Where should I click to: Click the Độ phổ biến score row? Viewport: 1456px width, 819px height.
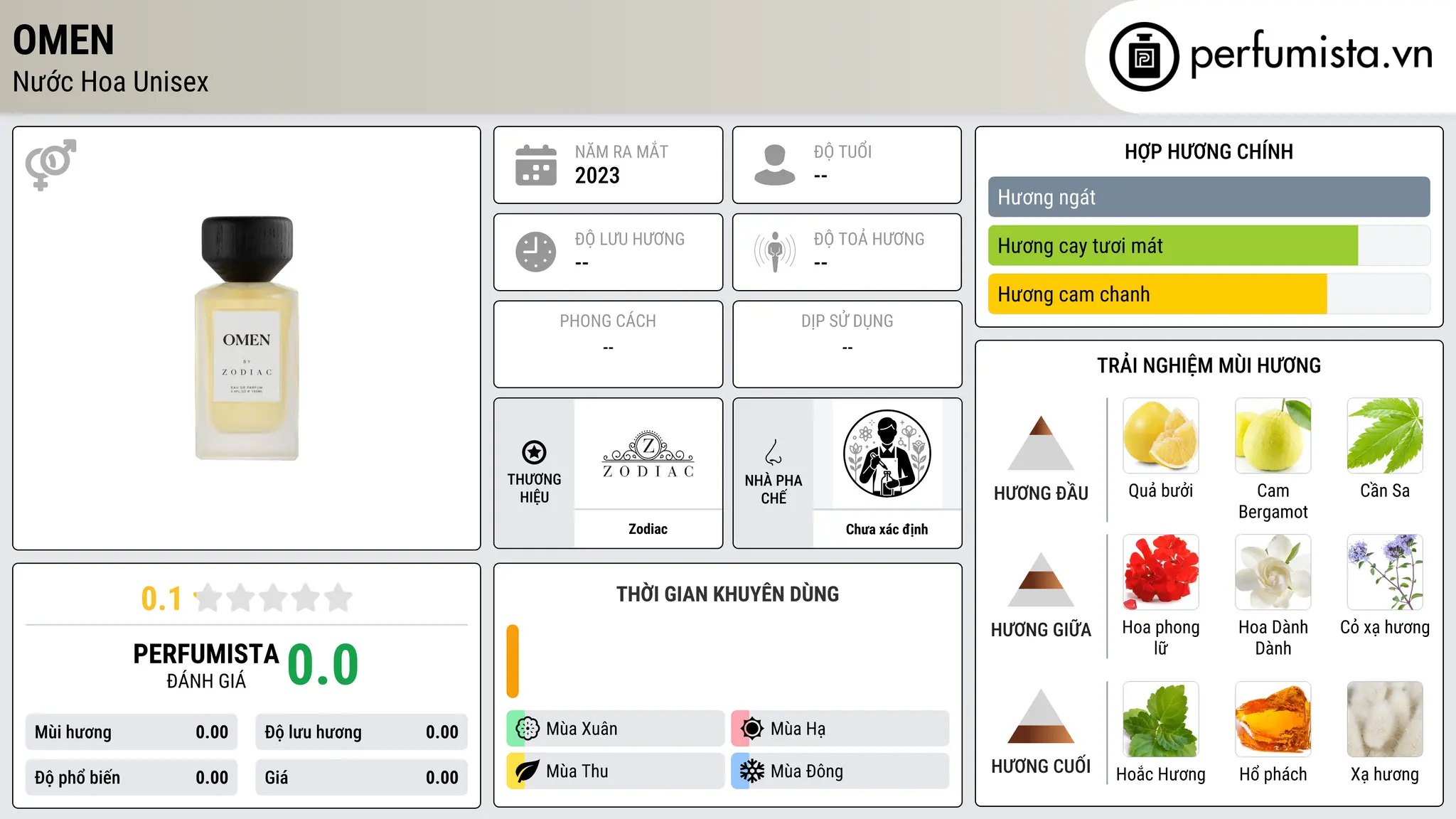[132, 778]
